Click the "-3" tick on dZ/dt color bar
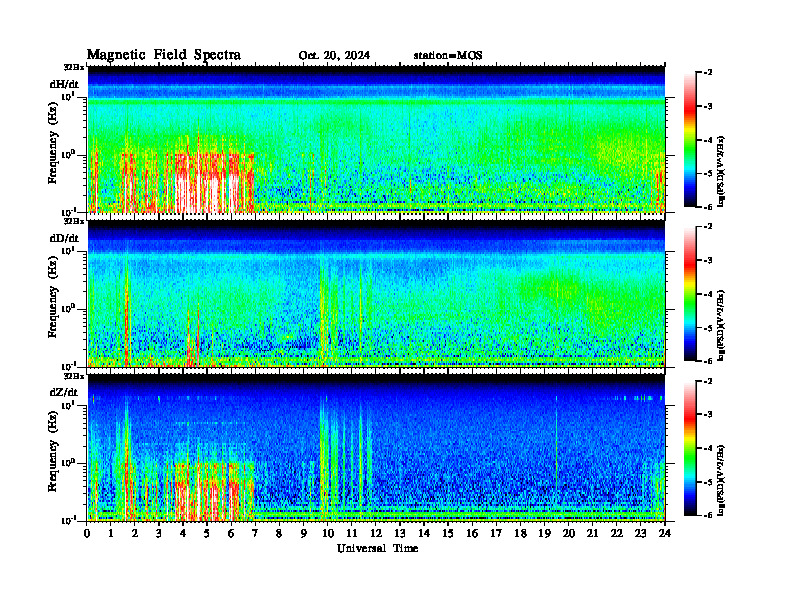 tap(708, 415)
